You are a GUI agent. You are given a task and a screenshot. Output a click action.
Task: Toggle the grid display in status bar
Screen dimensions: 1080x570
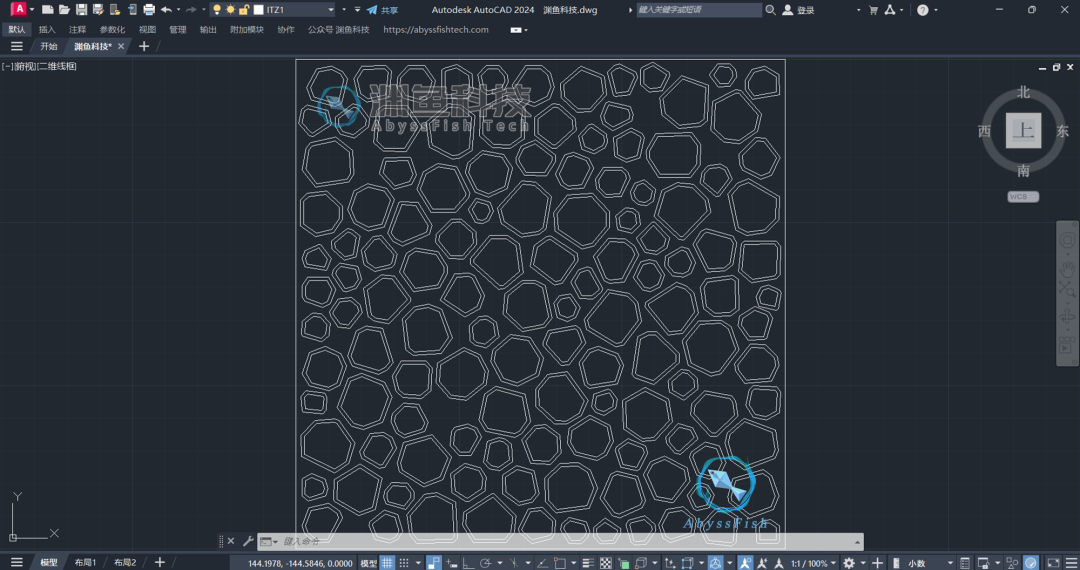click(x=388, y=562)
